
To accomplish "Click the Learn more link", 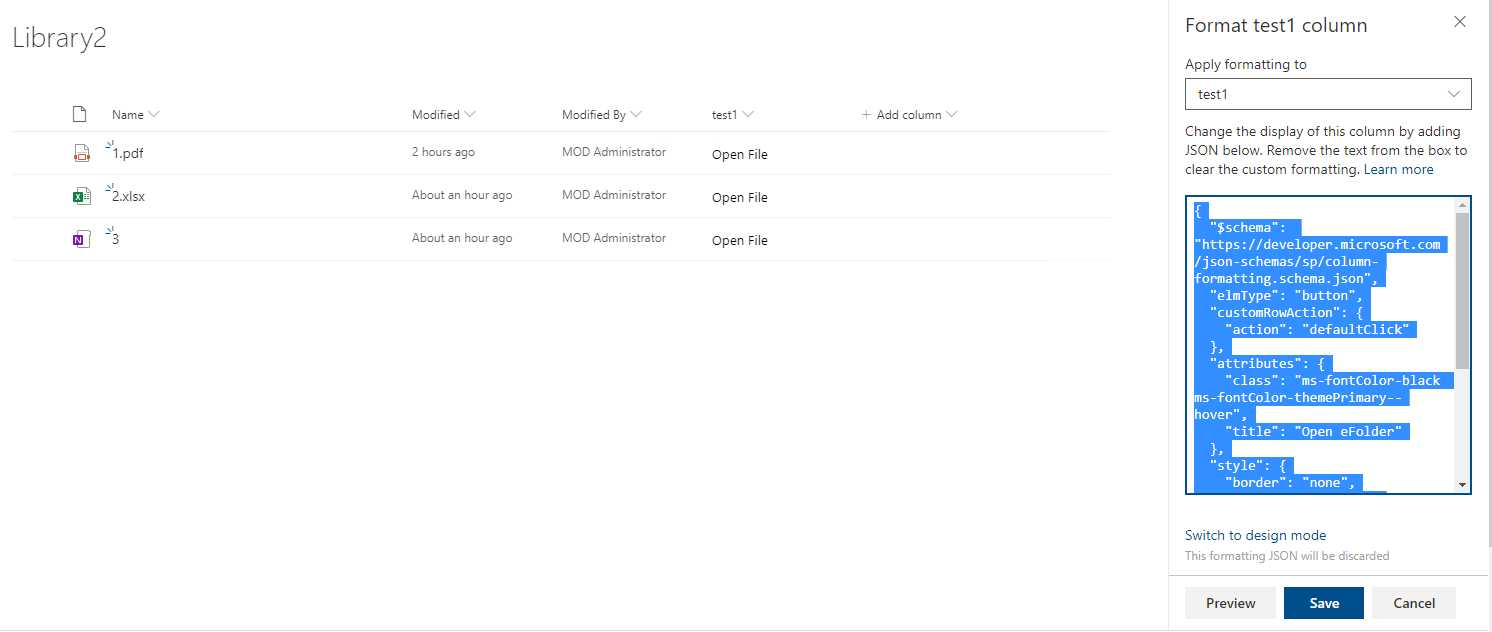I will [x=1398, y=170].
